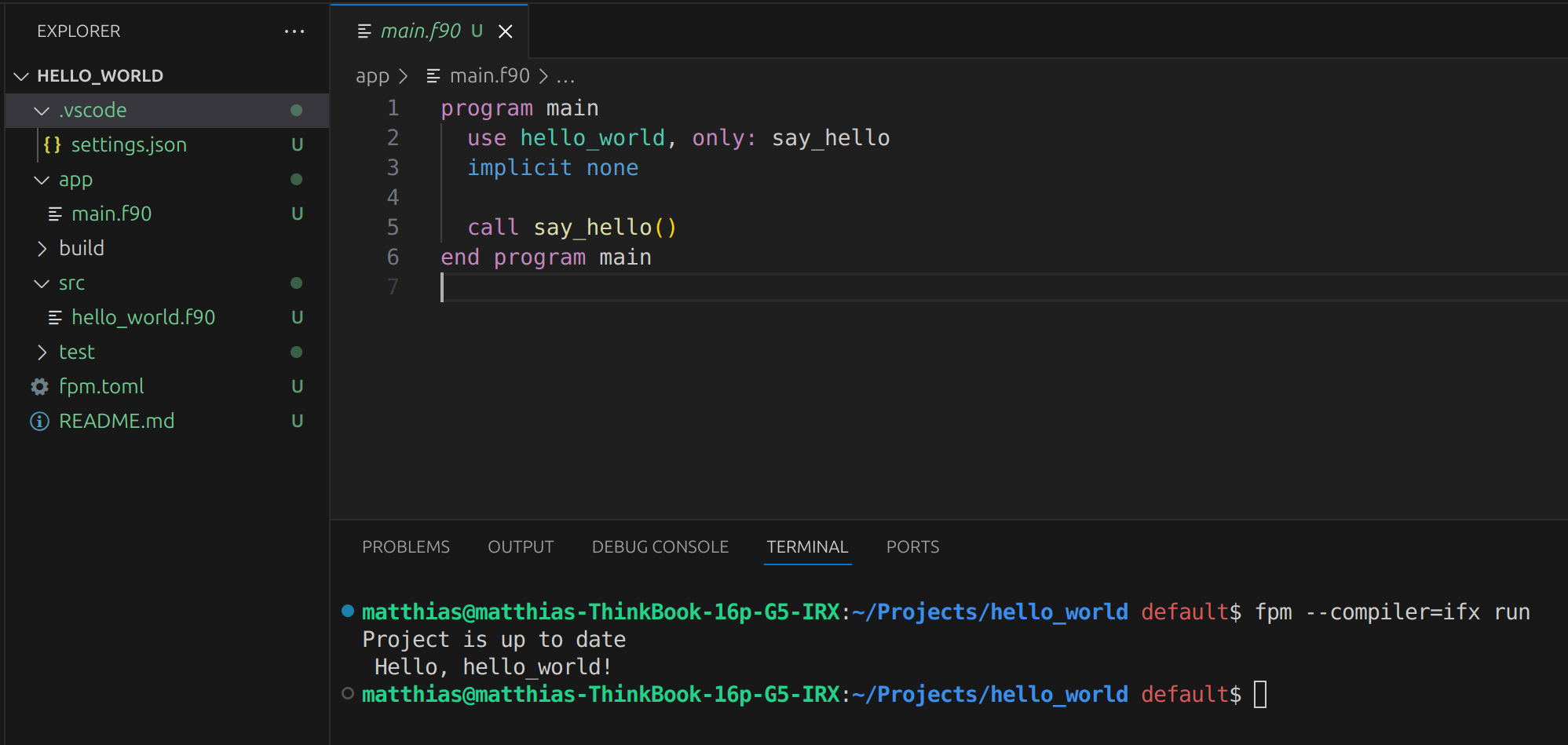Viewport: 1568px width, 745px height.
Task: Open main.f90 in the explorer tree
Action: click(x=111, y=214)
